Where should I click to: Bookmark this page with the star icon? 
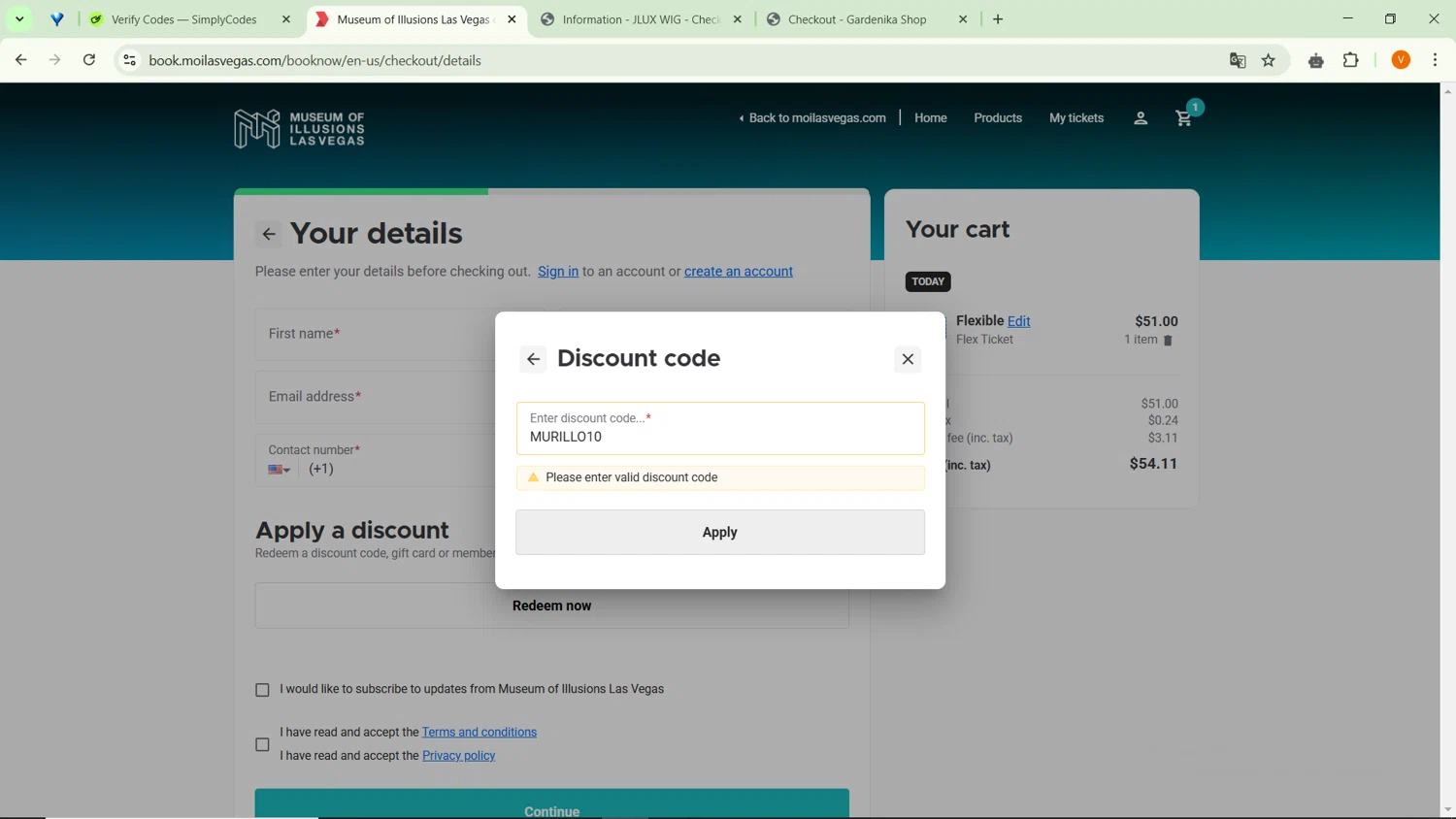pos(1269,60)
